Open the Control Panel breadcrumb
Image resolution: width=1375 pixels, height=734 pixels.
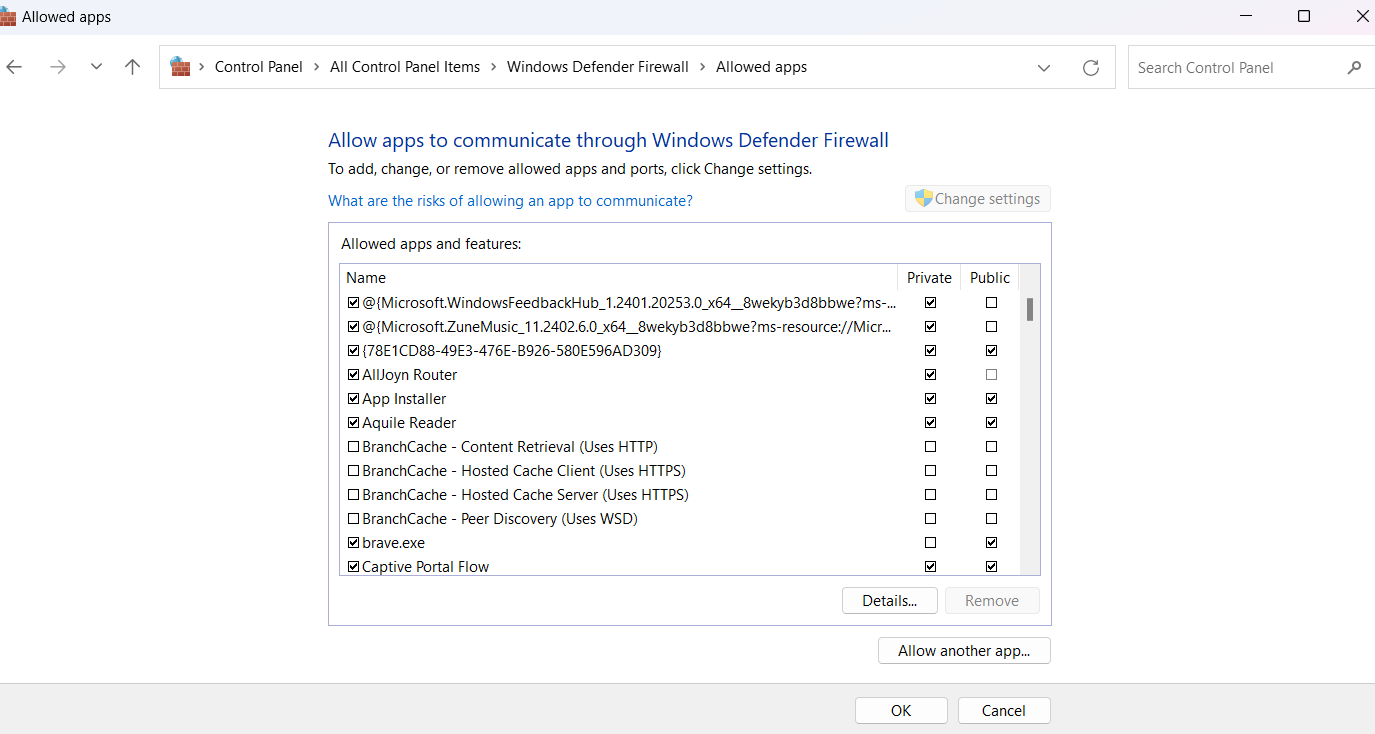pyautogui.click(x=259, y=67)
